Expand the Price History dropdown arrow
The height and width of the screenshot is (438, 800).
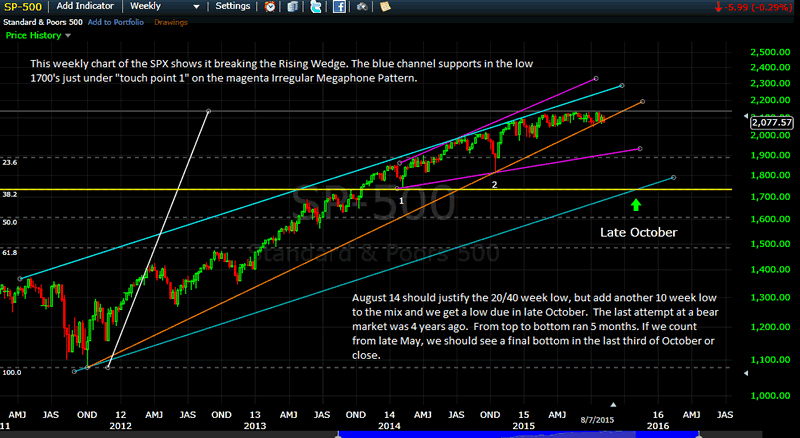(69, 34)
